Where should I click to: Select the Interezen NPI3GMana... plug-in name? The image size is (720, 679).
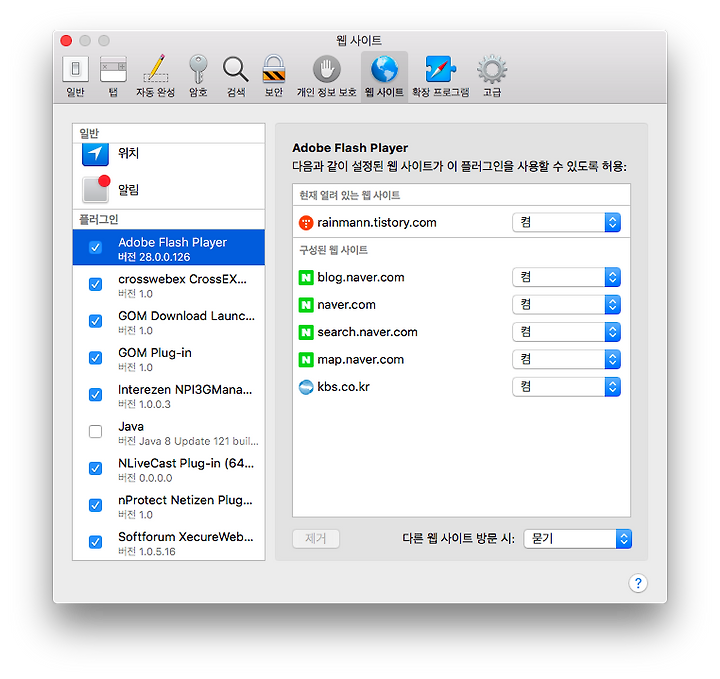click(x=185, y=390)
